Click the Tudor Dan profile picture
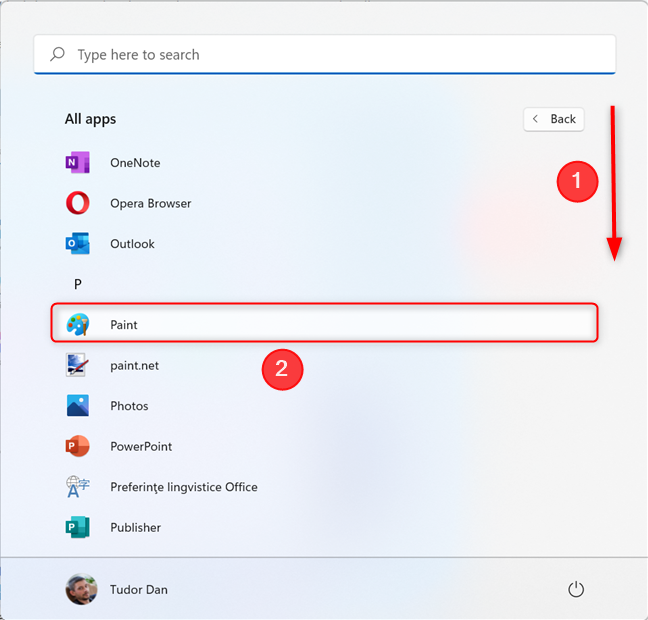This screenshot has width=648, height=620. point(81,589)
